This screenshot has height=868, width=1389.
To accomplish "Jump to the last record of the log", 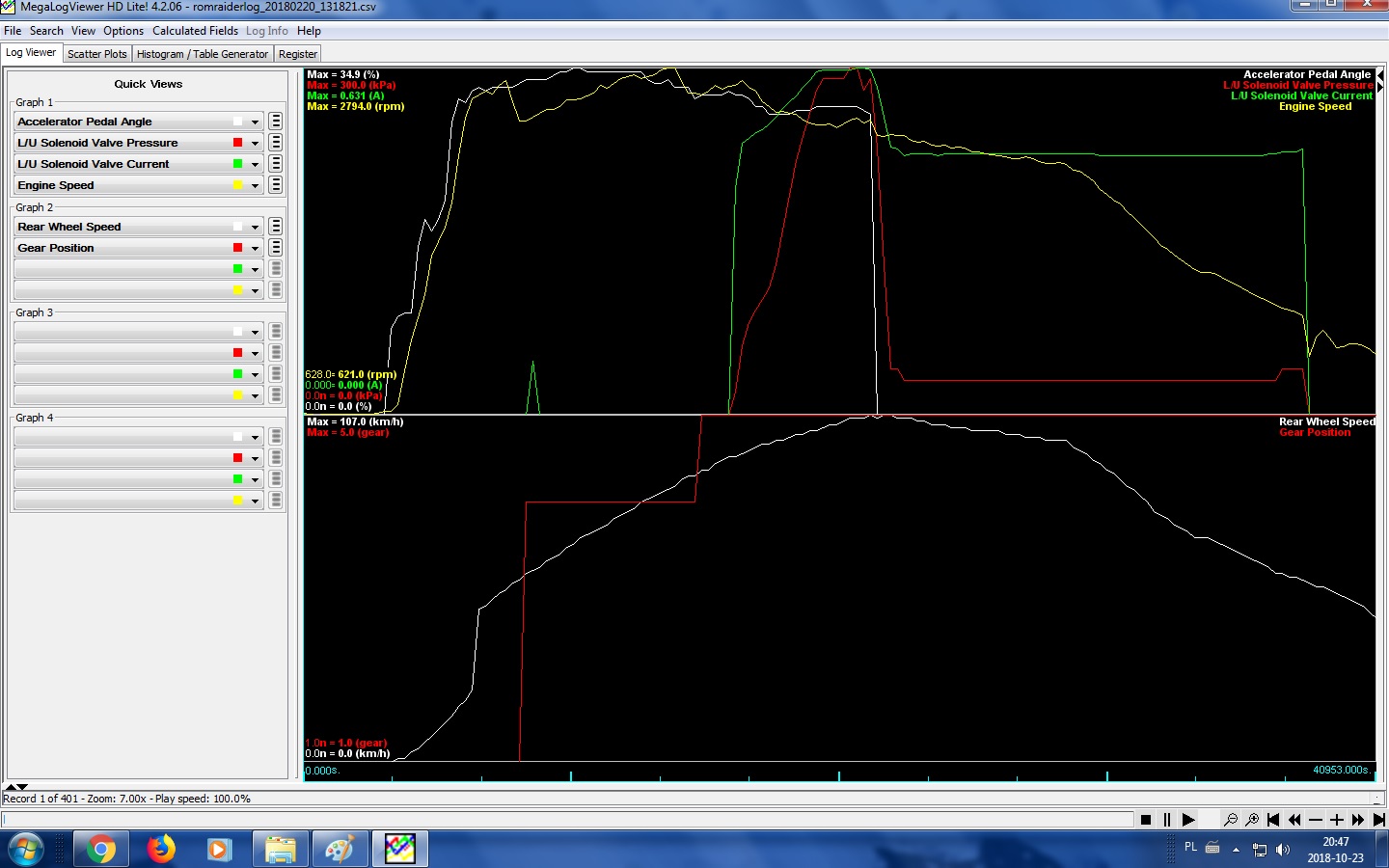I will (x=1379, y=820).
